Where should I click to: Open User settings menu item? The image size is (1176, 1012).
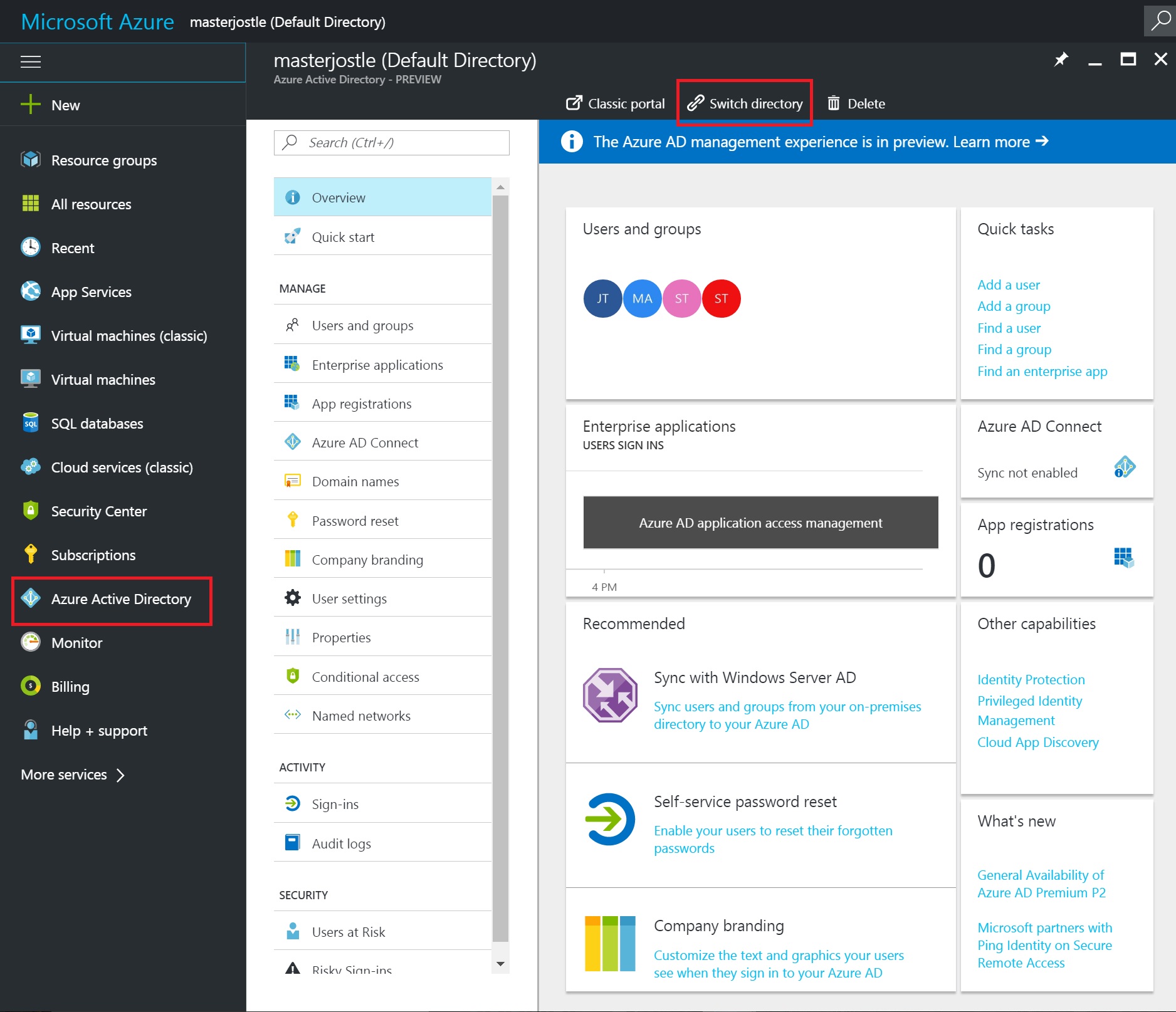382,598
